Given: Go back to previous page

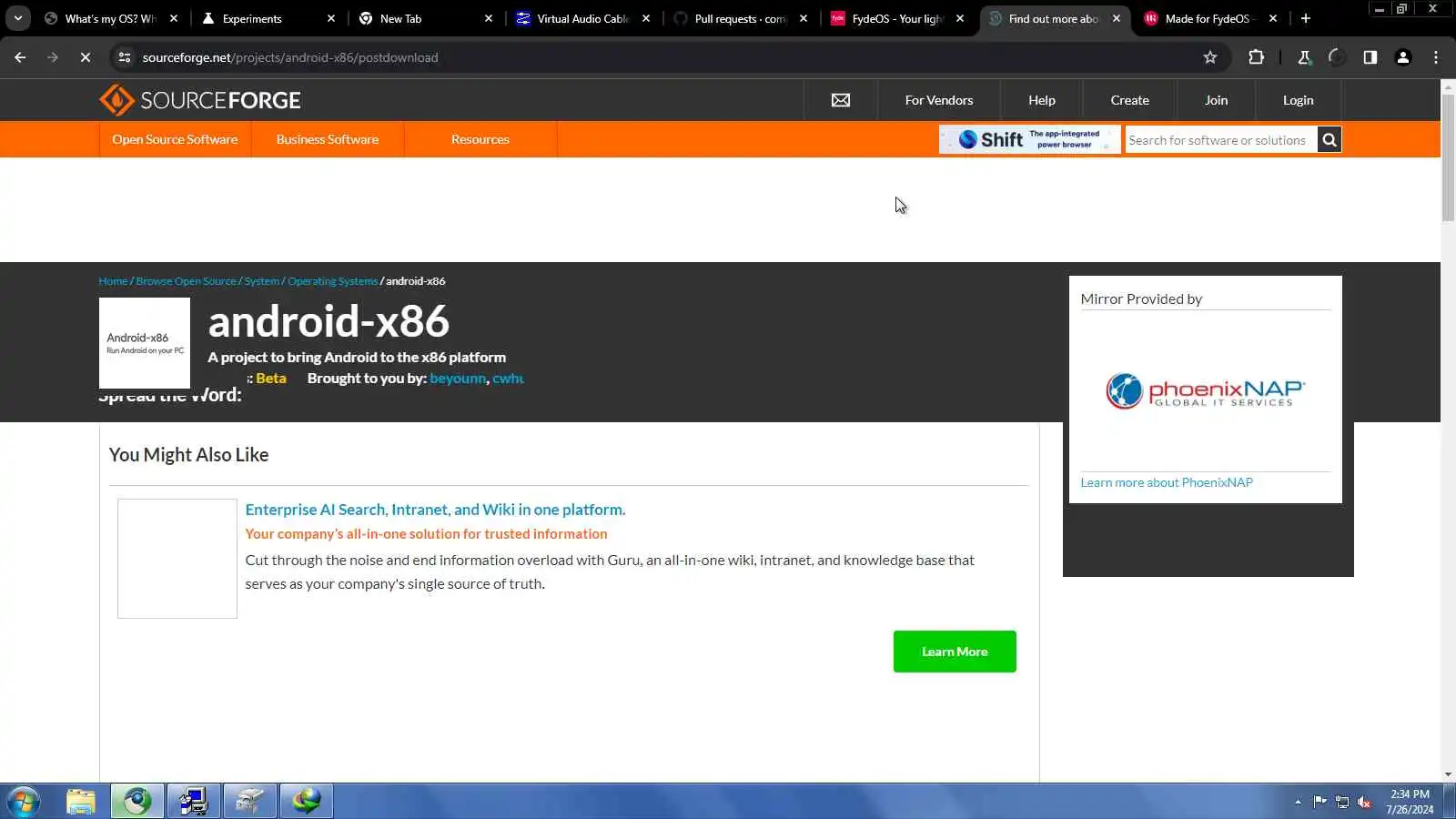Looking at the screenshot, I should pos(20,57).
